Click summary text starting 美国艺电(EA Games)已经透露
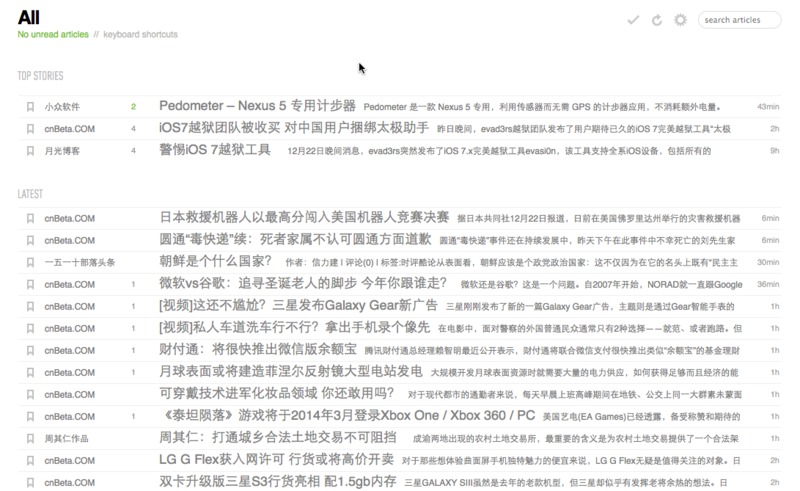 (641, 416)
